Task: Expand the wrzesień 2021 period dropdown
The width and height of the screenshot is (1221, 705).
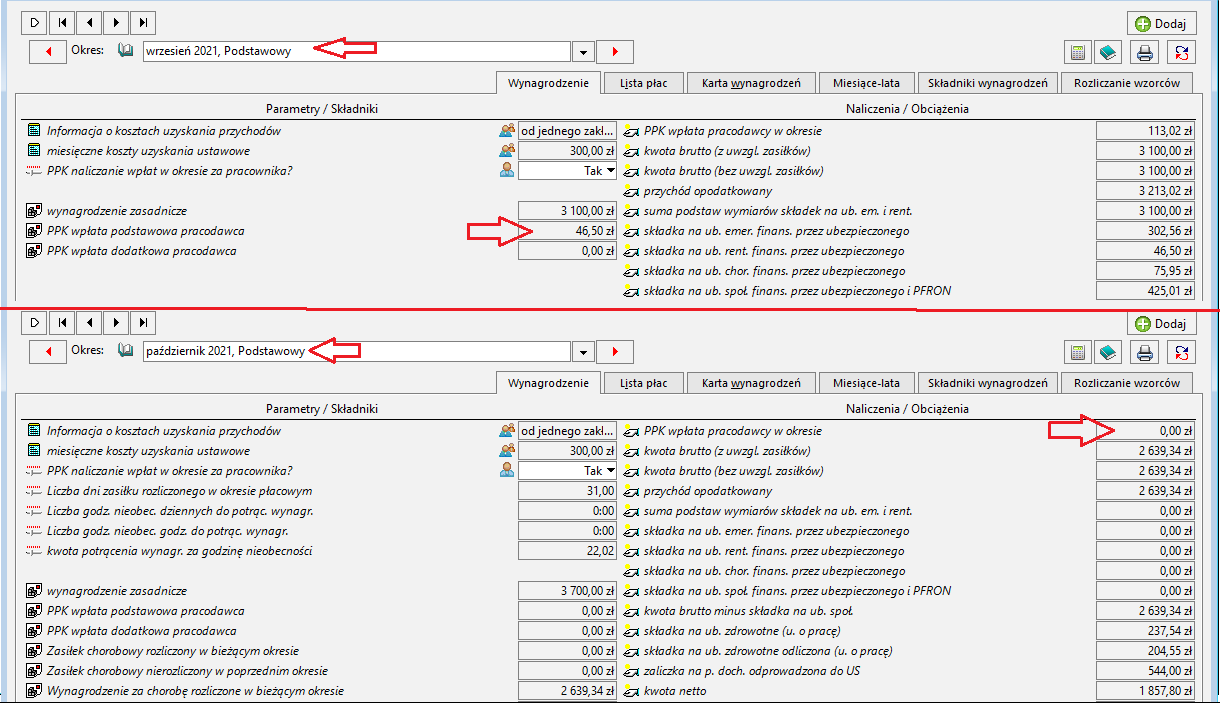Action: (x=584, y=51)
